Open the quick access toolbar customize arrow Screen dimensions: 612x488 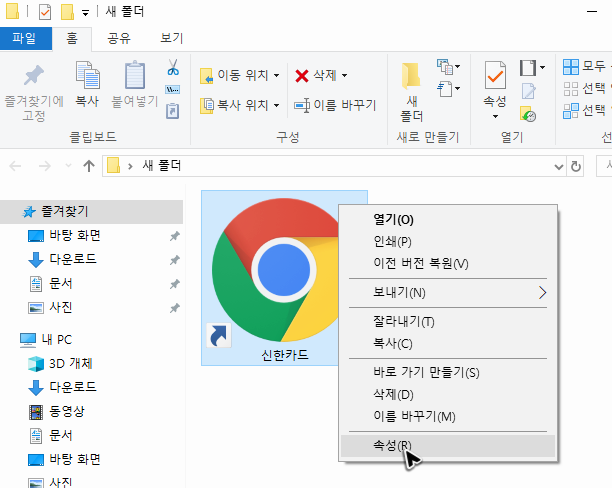(85, 13)
